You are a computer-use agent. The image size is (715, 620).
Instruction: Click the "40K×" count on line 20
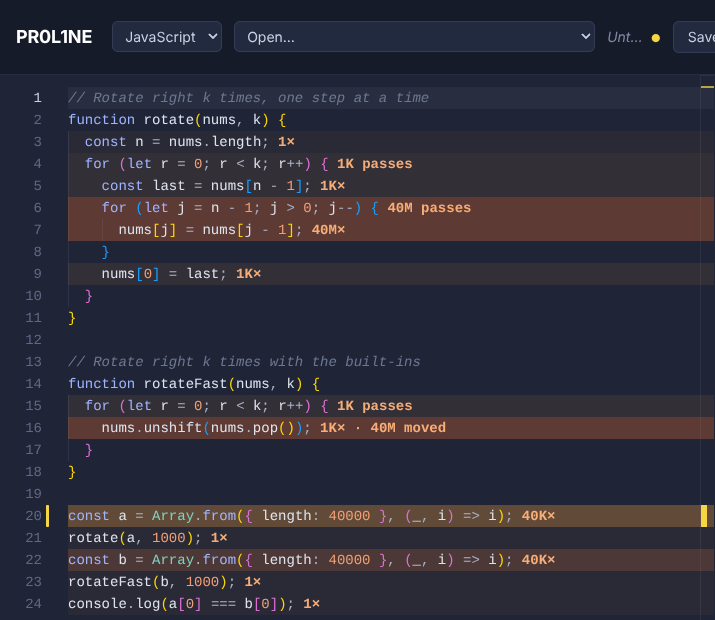tap(538, 516)
